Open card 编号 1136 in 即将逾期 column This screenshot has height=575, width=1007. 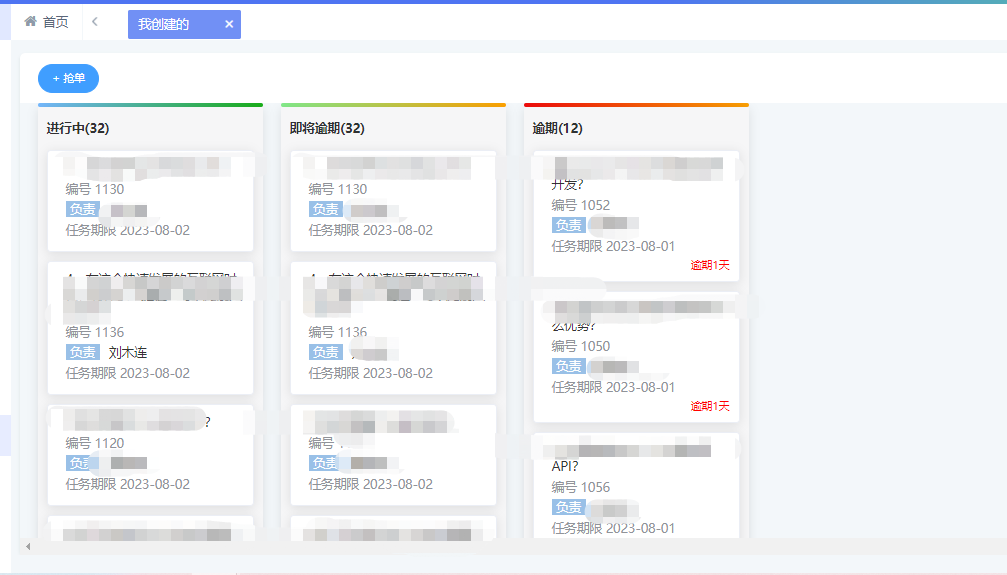click(393, 328)
